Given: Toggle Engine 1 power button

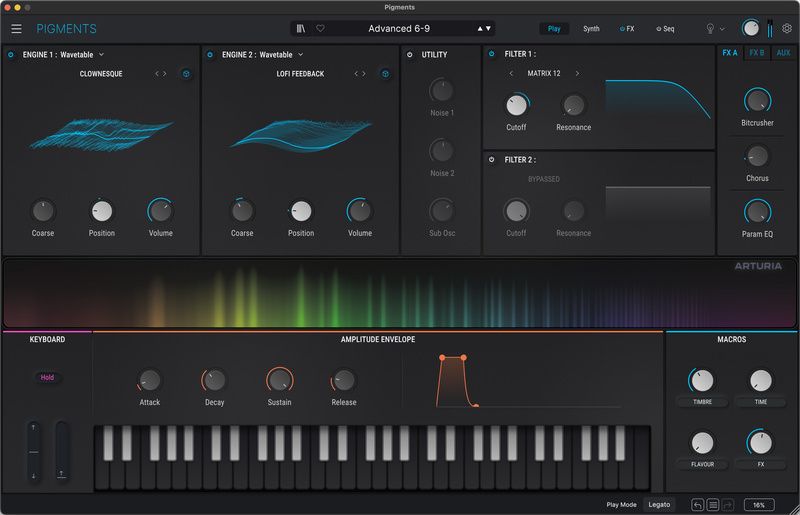Looking at the screenshot, I should point(11,54).
